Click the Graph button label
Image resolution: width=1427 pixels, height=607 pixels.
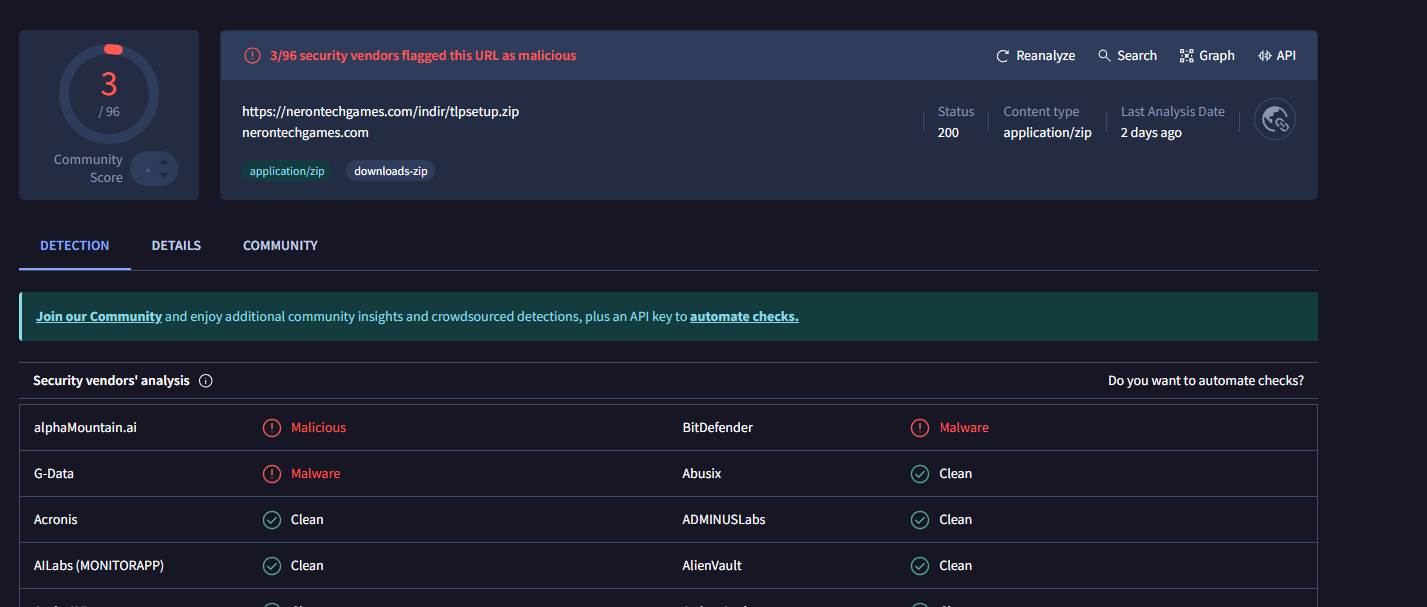1217,56
